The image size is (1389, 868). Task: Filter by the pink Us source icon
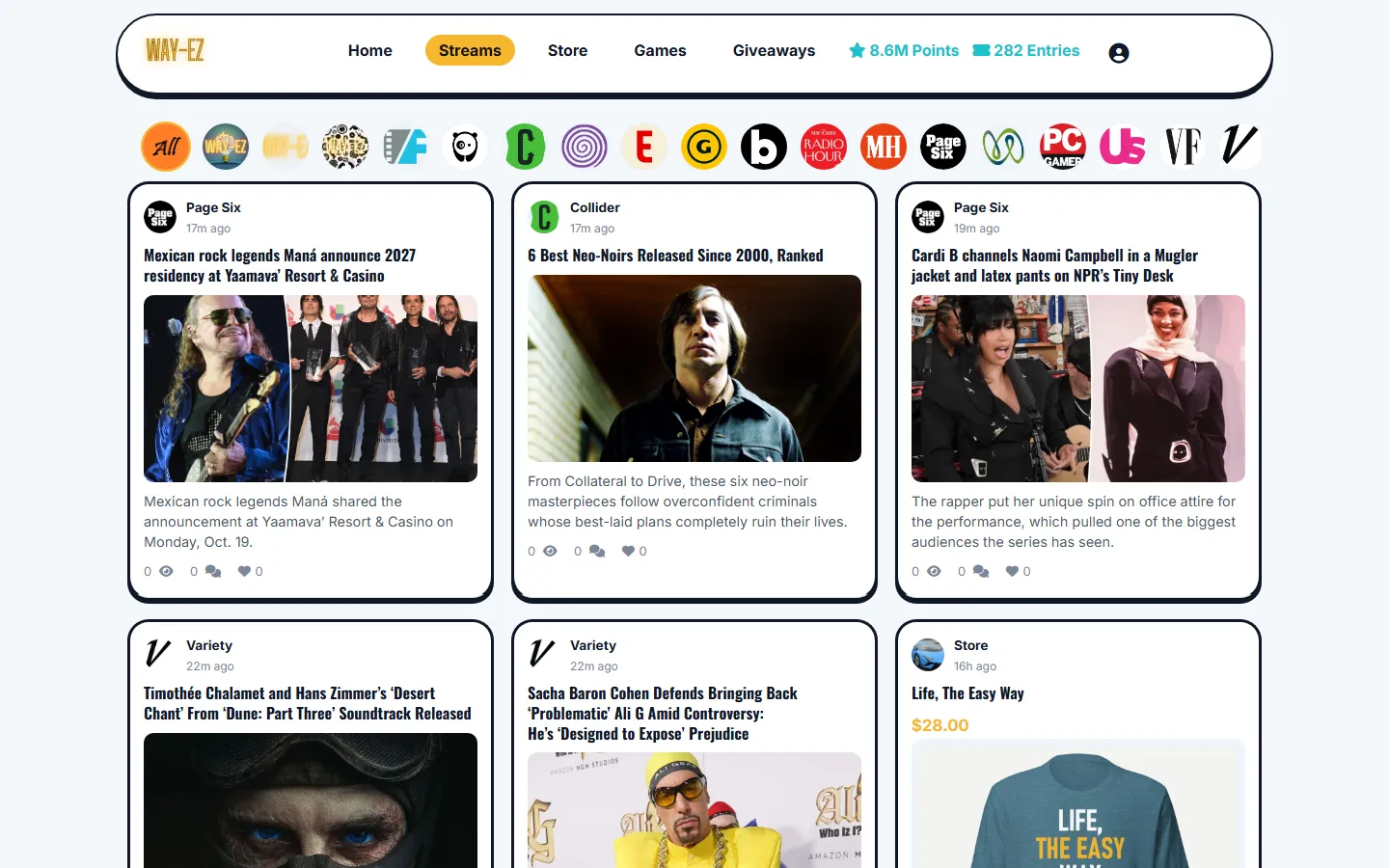click(1123, 147)
